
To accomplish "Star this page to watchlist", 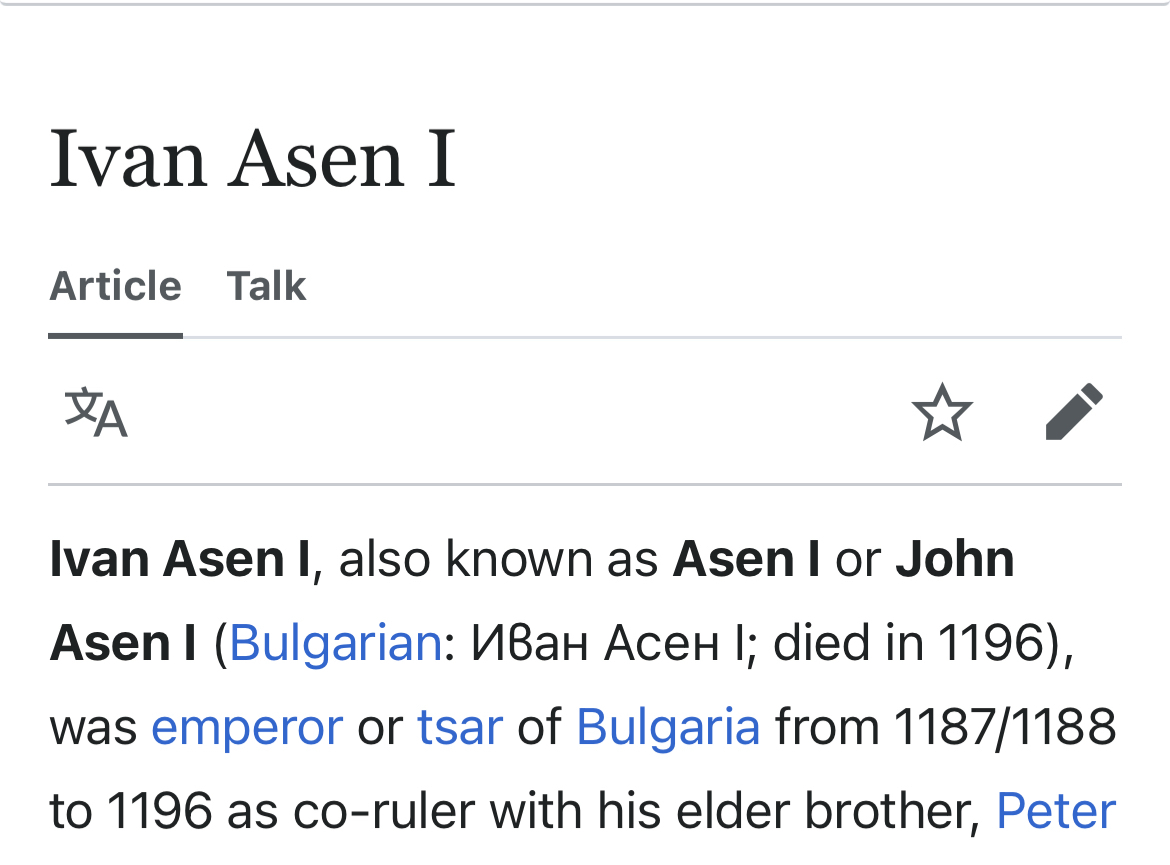I will (x=942, y=413).
